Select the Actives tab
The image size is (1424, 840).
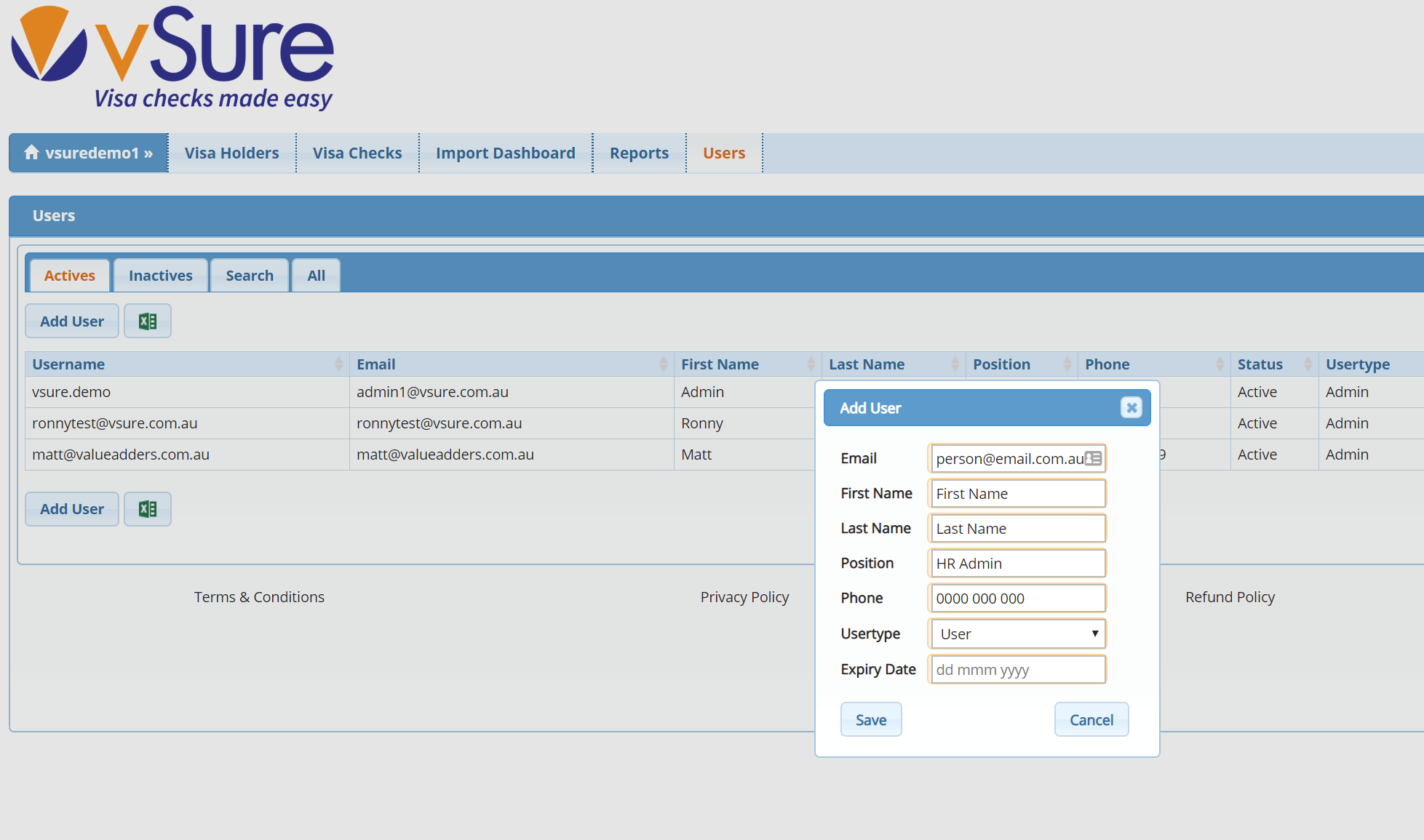coord(70,276)
